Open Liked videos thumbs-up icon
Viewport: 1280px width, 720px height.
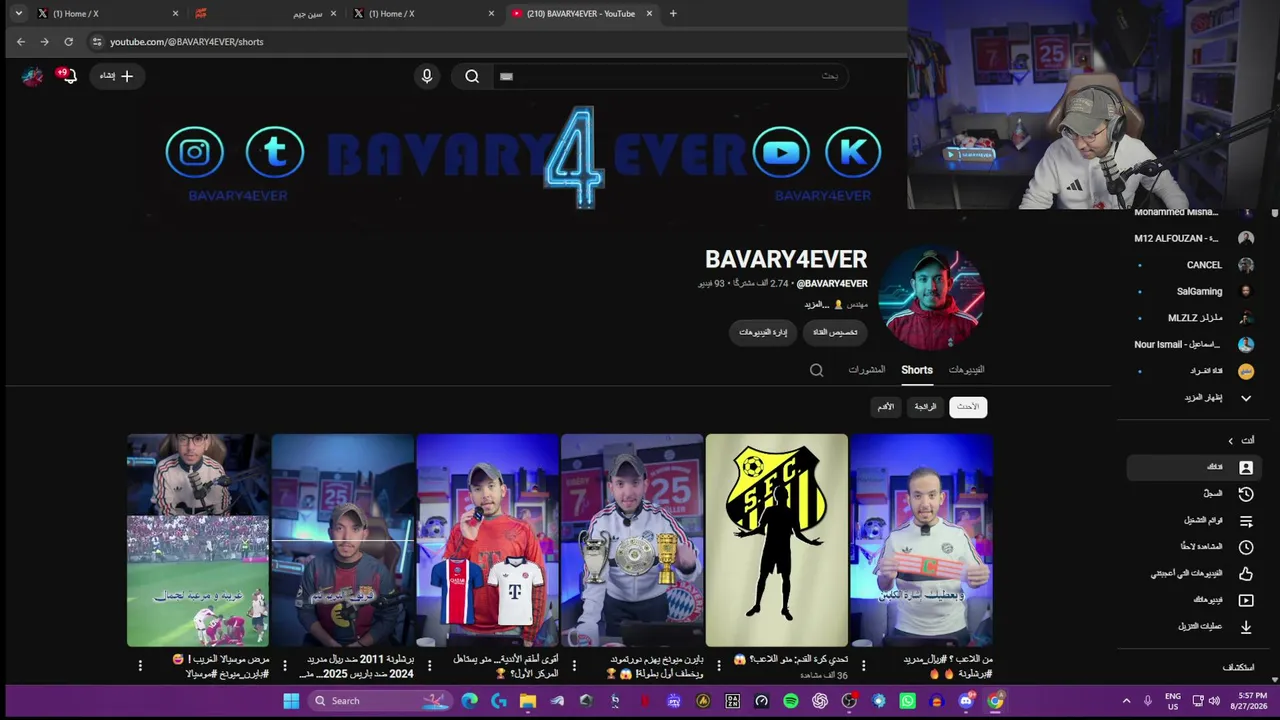(x=1246, y=574)
